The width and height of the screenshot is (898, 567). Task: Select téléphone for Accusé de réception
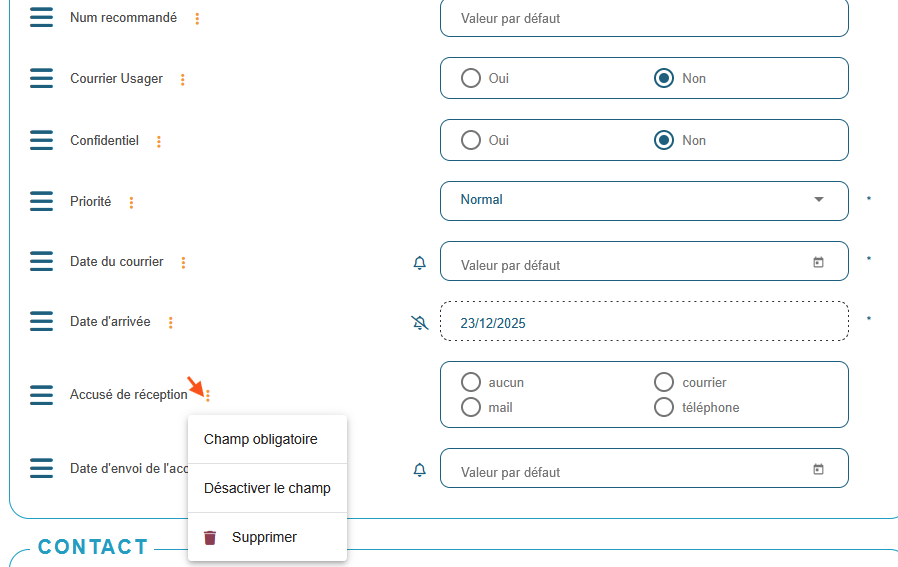pyautogui.click(x=664, y=407)
